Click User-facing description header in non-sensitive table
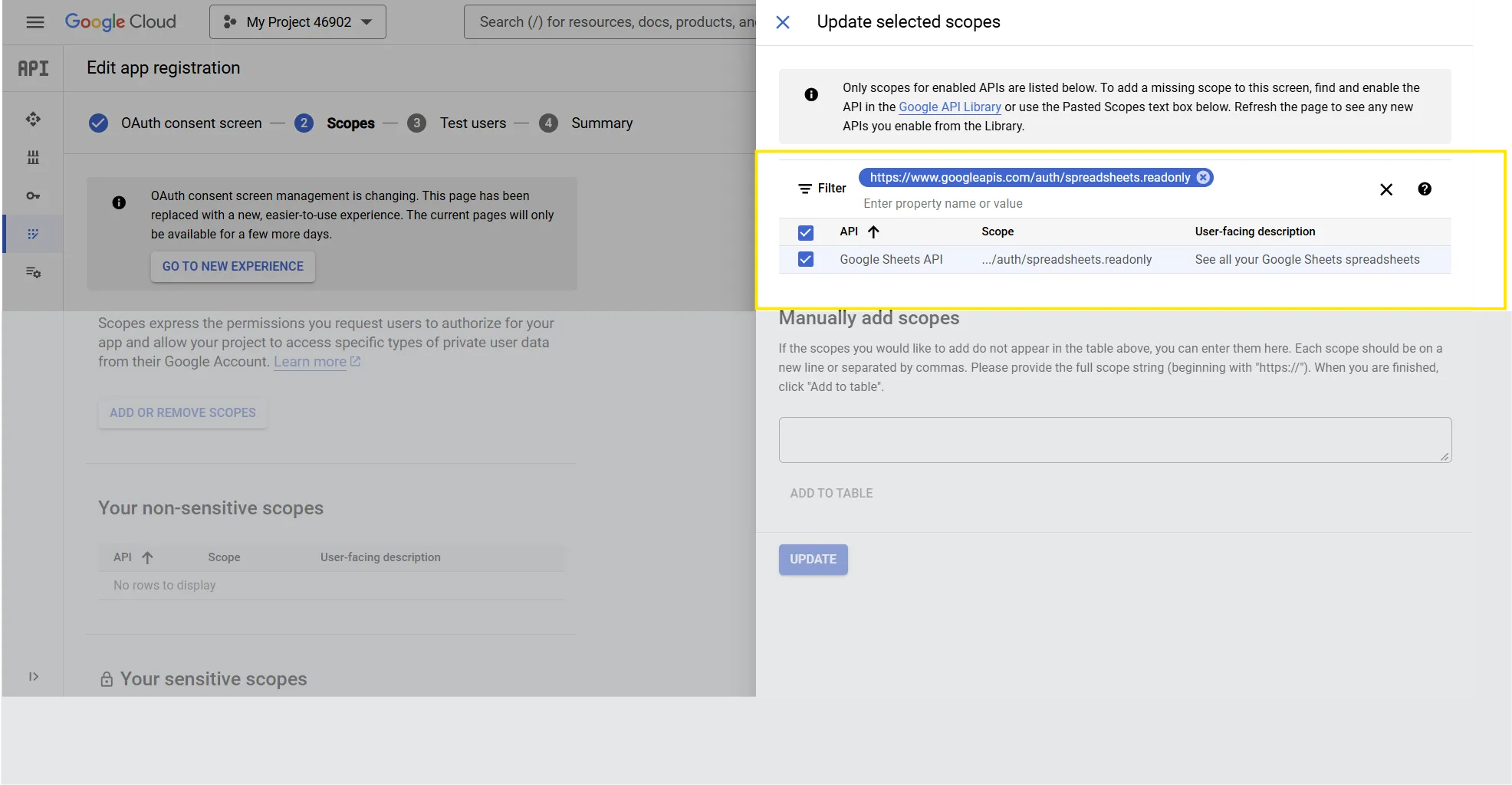 coord(380,557)
